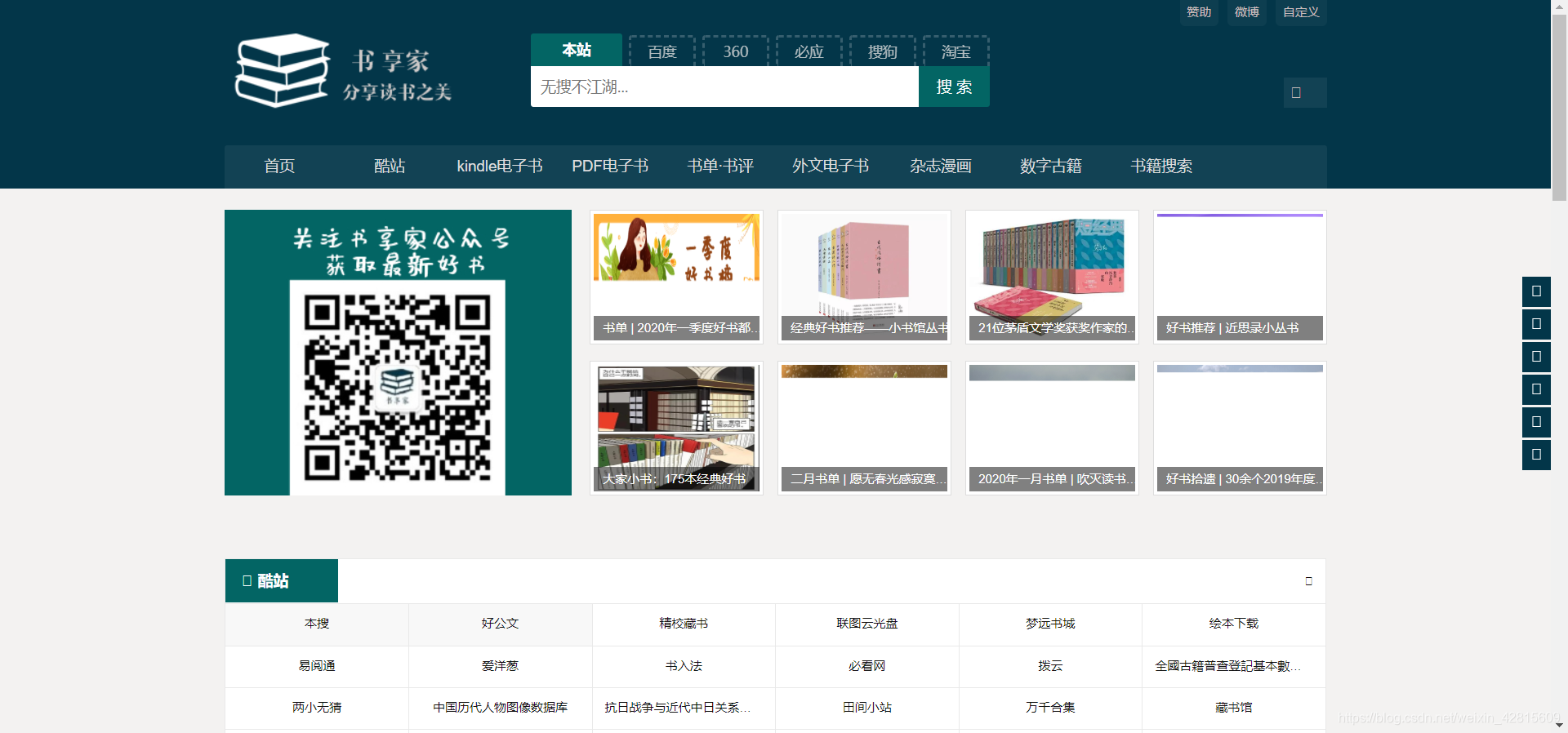Click the square icon button right of search
The height and width of the screenshot is (733, 1568).
point(1304,92)
